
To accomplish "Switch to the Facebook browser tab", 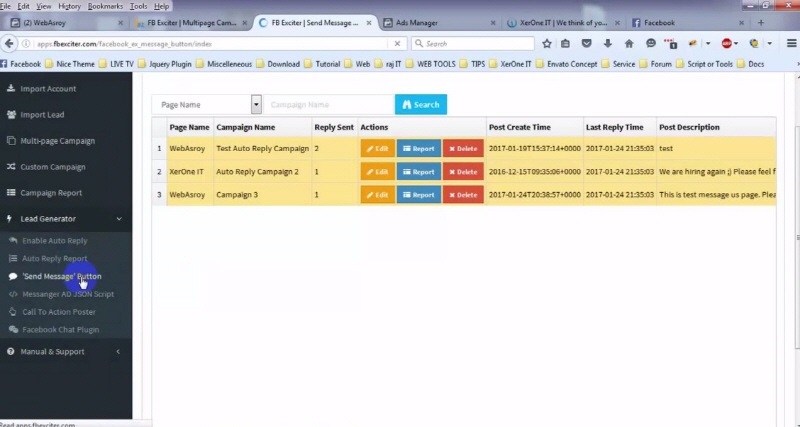I will click(688, 22).
